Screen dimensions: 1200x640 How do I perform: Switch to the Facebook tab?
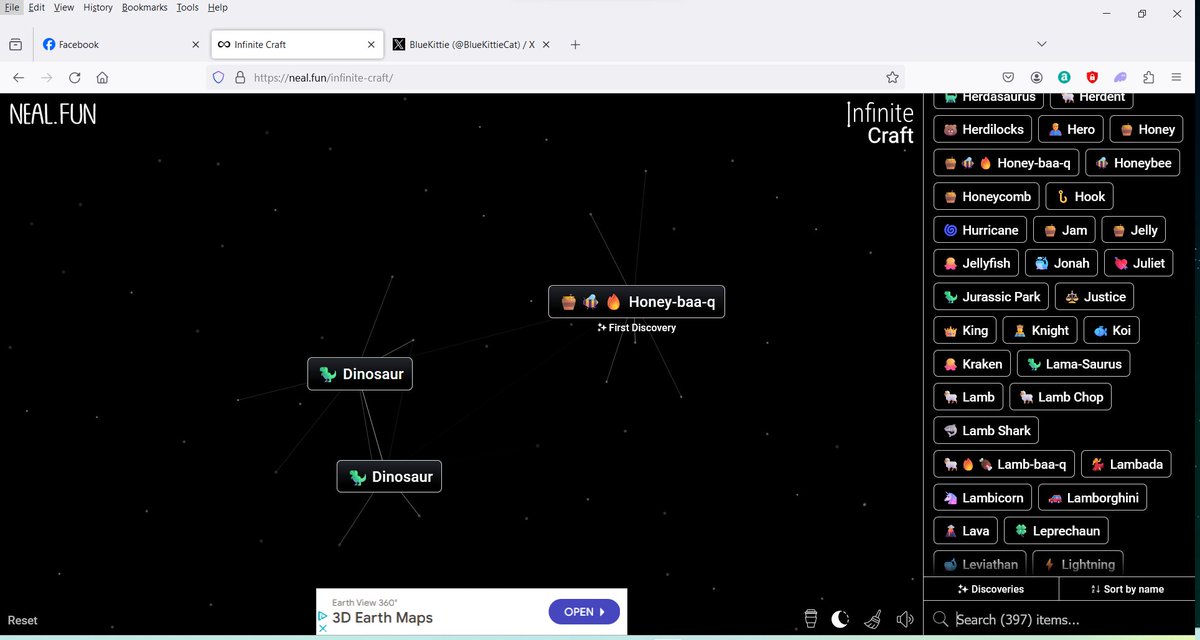[x=120, y=44]
